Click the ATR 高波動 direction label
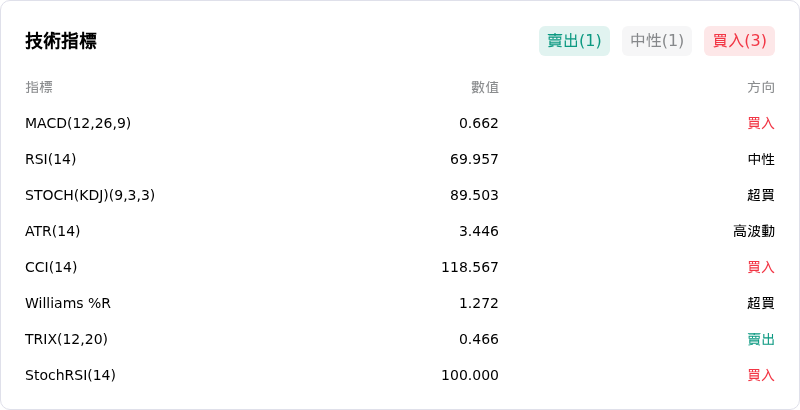The image size is (800, 410). (x=754, y=232)
